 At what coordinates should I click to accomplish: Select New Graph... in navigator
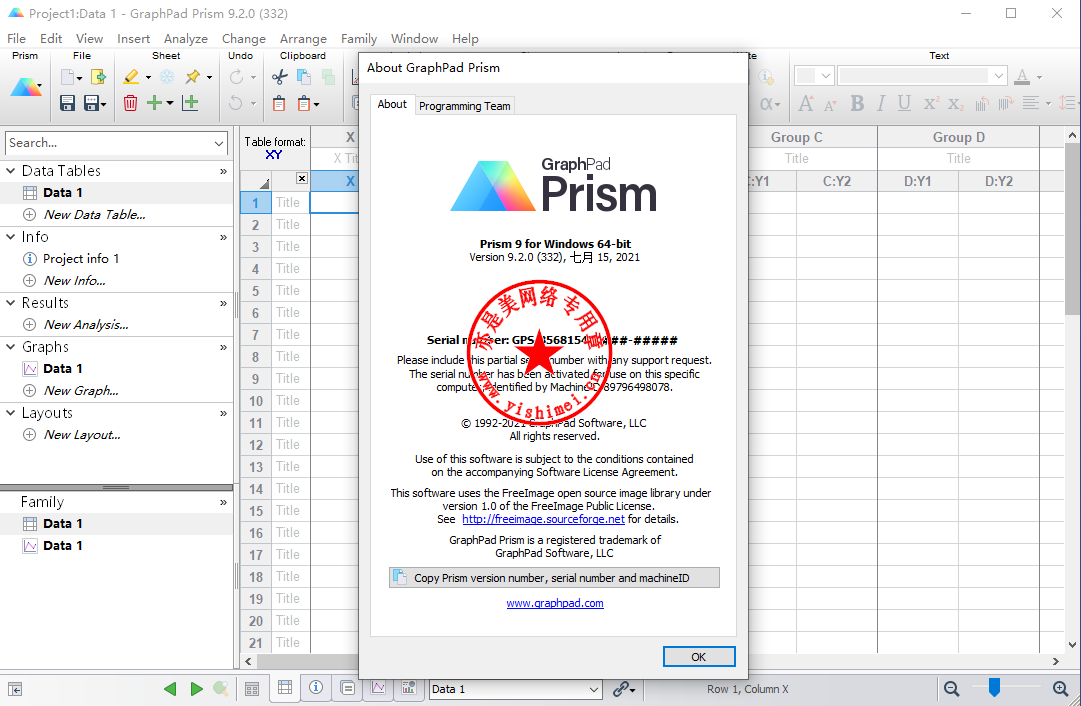(x=81, y=391)
